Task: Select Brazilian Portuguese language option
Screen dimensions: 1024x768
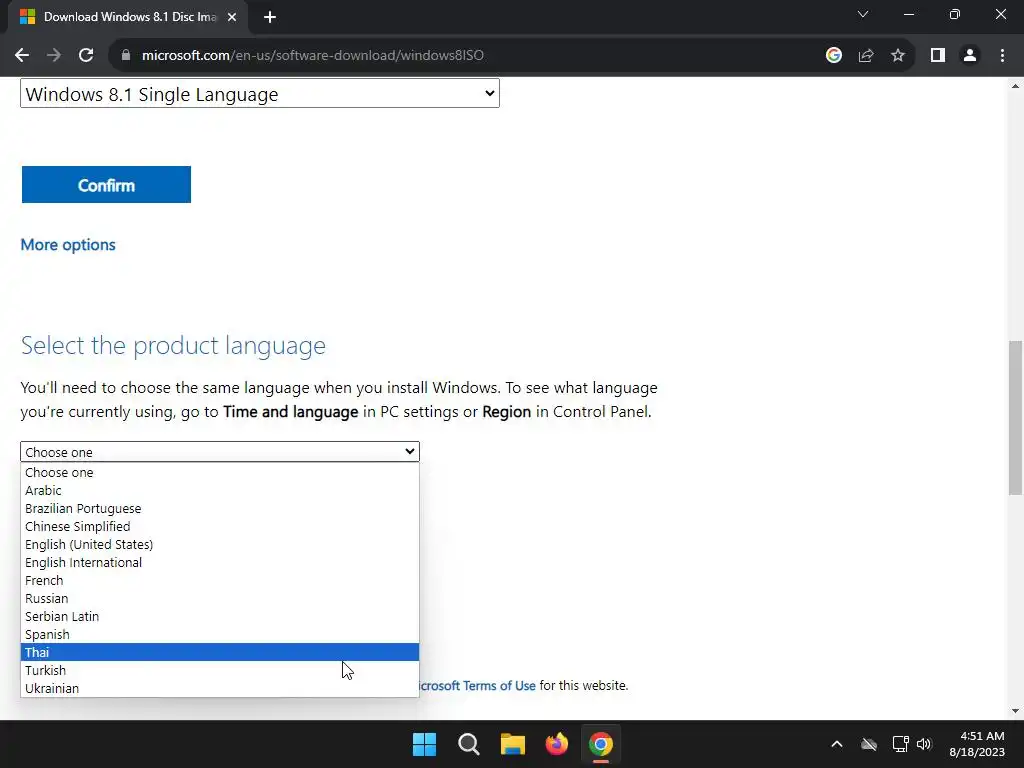Action: click(x=220, y=508)
